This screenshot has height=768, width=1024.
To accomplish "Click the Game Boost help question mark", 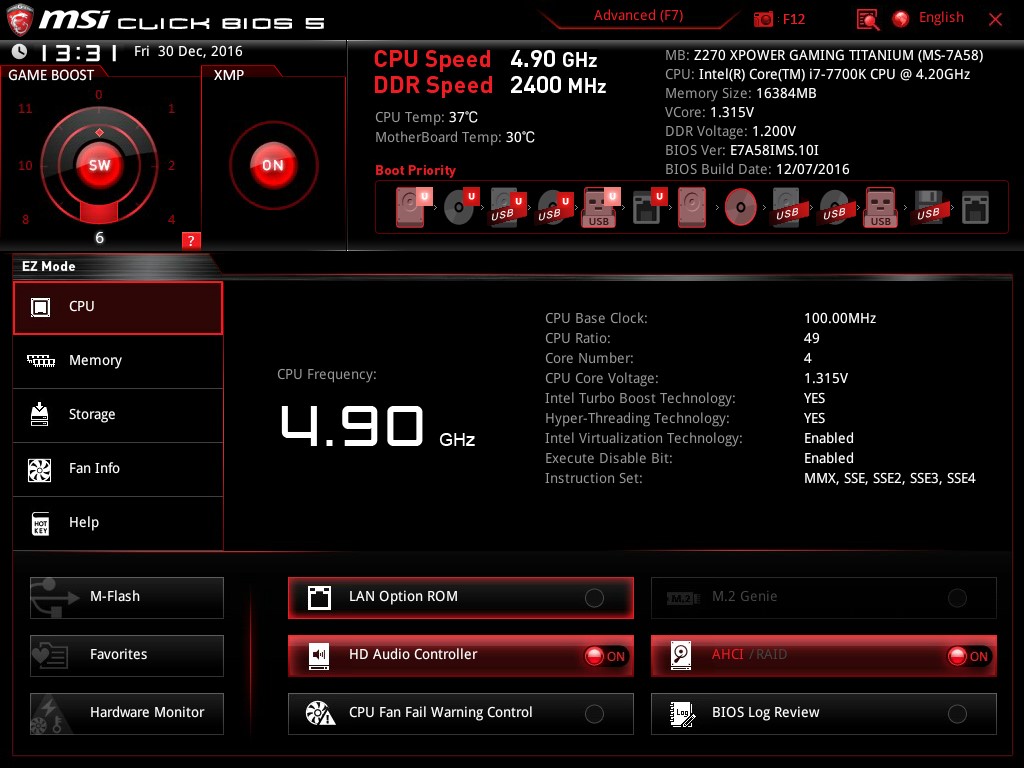I will pos(191,240).
